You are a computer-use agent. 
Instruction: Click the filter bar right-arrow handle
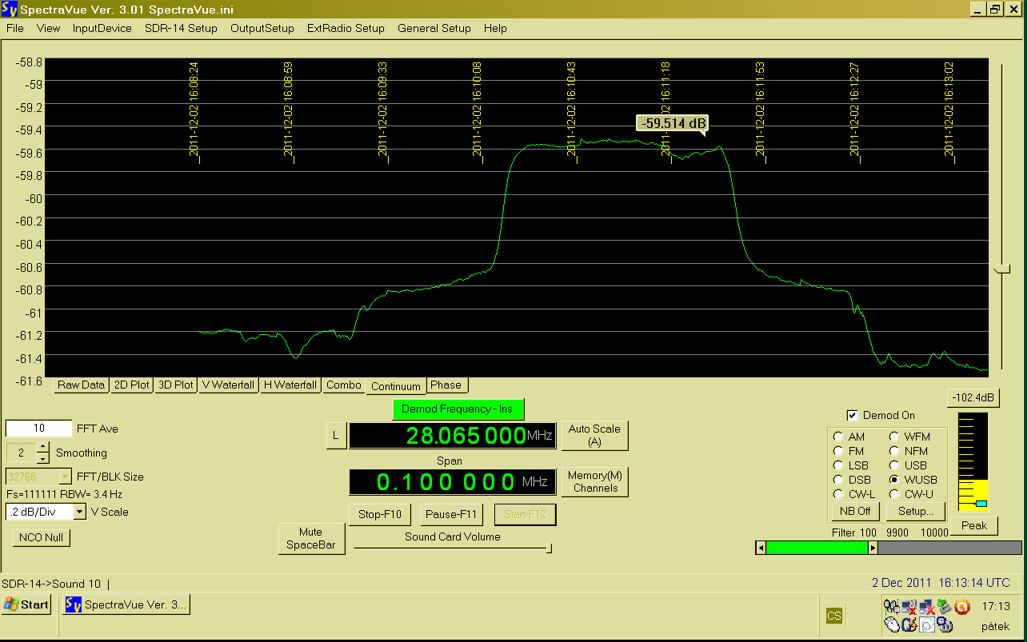coord(872,548)
